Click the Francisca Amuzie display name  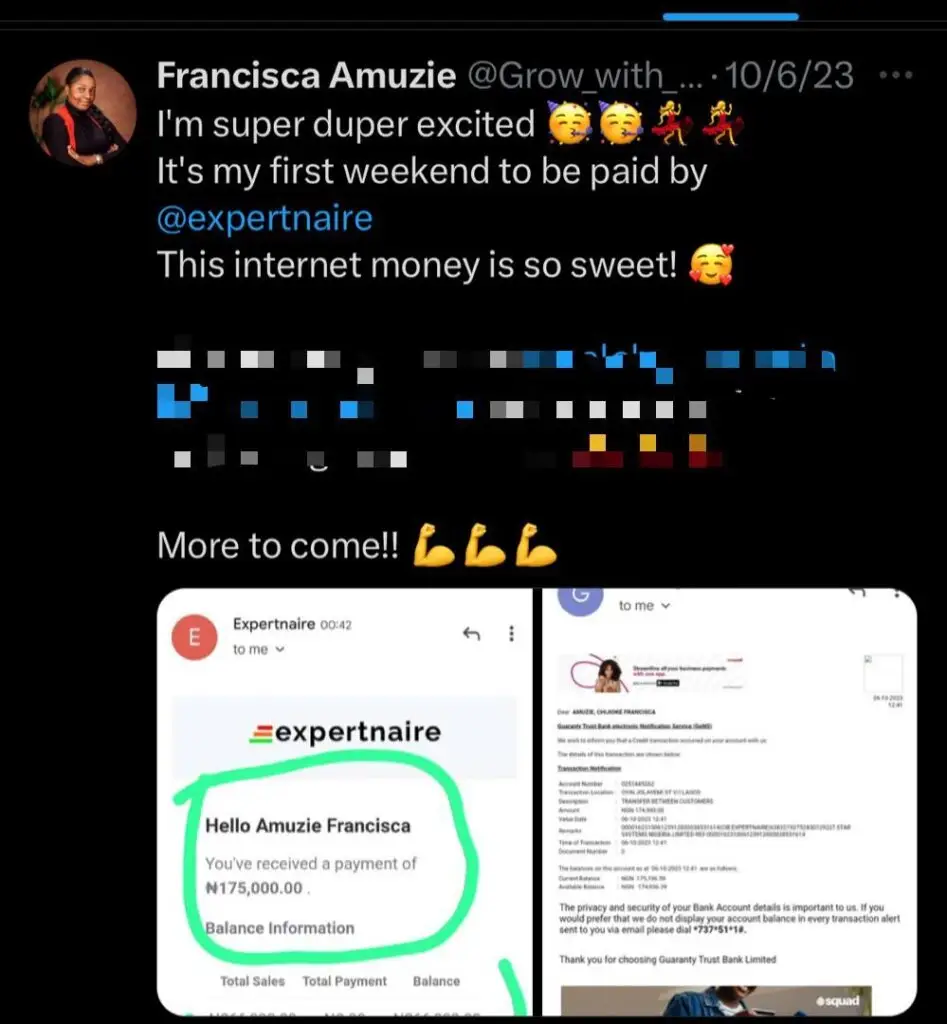[306, 75]
